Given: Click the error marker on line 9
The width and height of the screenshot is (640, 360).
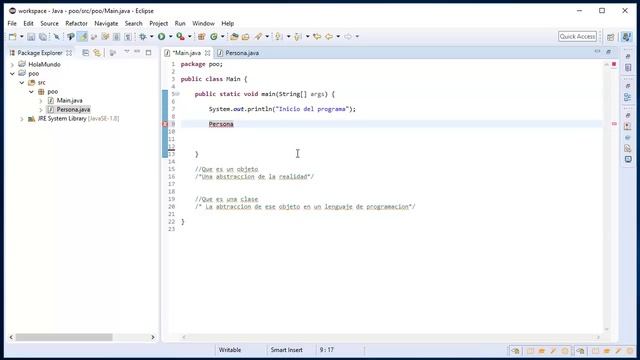Looking at the screenshot, I should point(165,124).
